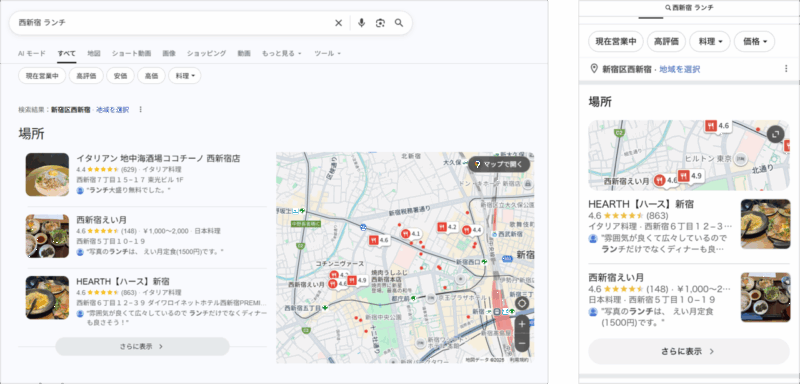Click the さらに表示 button in mobile view
The image size is (800, 384).
(689, 351)
